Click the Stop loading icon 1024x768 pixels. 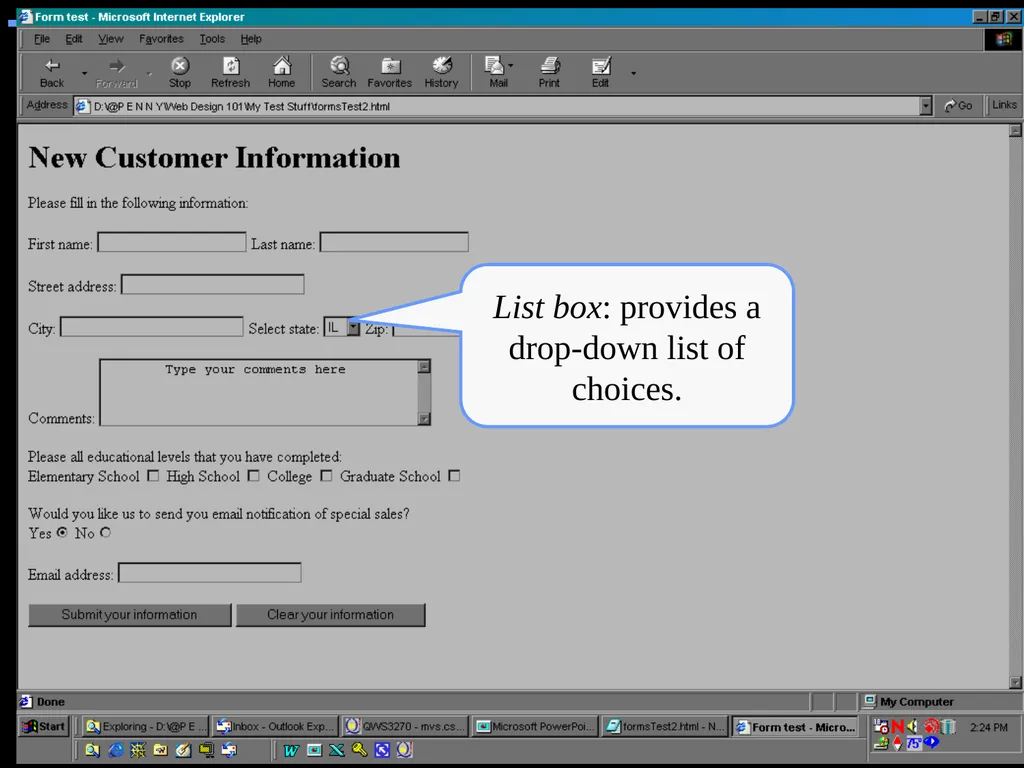coord(180,72)
